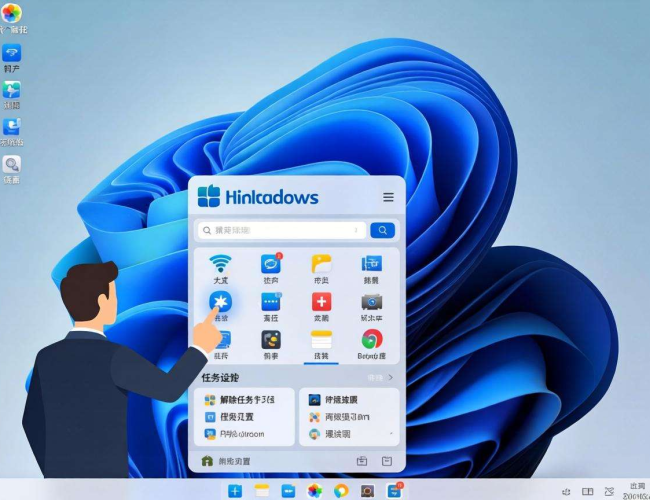This screenshot has height=500, width=650.
Task: Open the first right-card entry with dark blue icon
Action: 333,400
